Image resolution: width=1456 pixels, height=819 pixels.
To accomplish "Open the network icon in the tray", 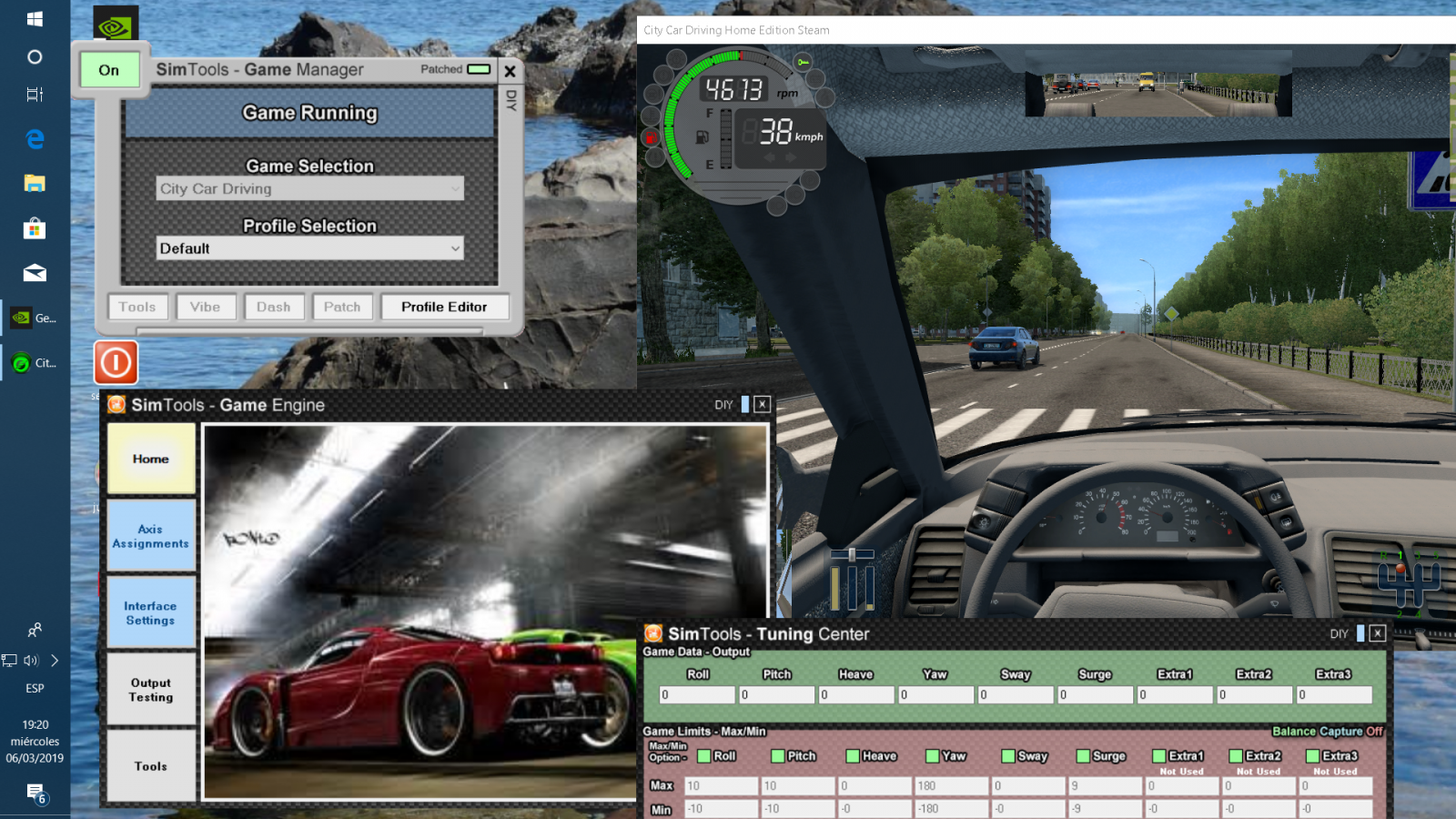I will (9, 661).
